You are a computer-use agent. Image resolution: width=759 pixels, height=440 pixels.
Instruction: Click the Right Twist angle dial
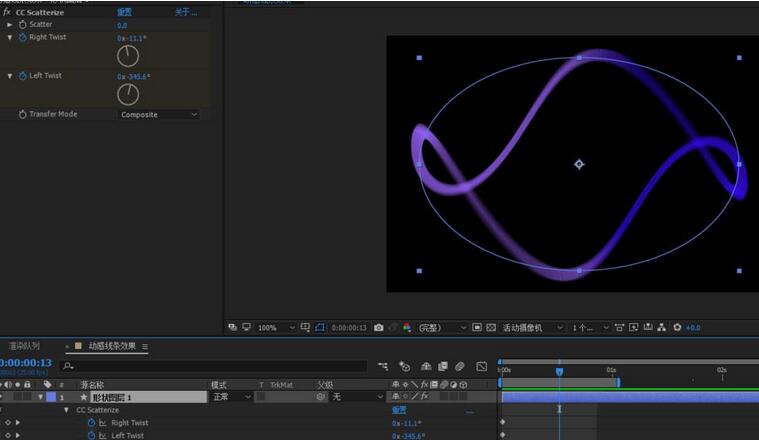(128, 56)
